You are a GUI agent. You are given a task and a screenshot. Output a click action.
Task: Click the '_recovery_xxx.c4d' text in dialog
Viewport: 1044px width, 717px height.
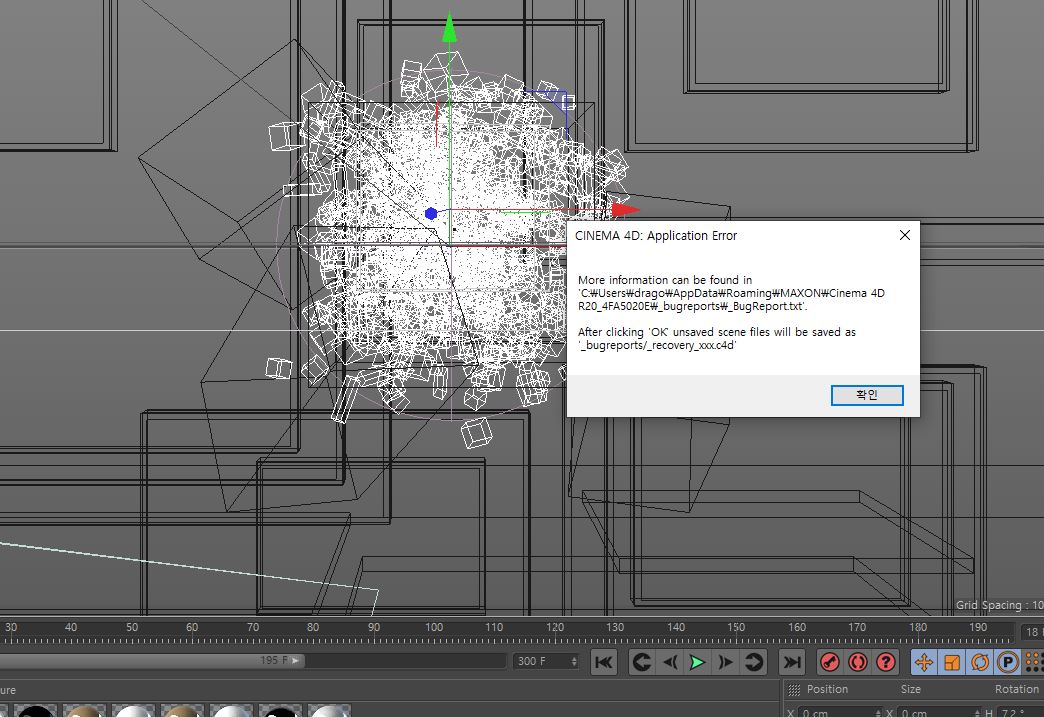point(657,345)
